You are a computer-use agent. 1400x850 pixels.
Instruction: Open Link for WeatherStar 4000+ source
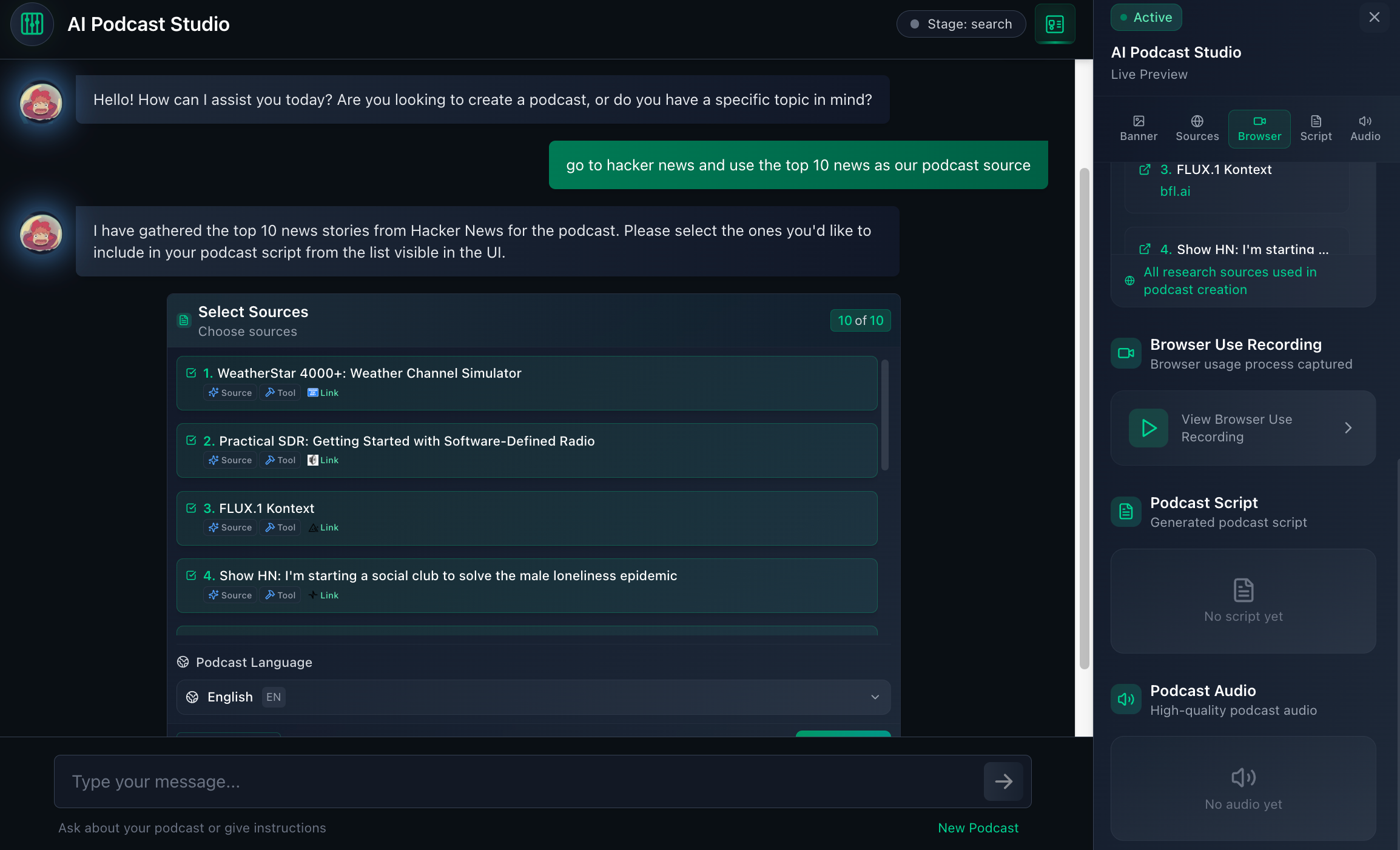pyautogui.click(x=323, y=393)
